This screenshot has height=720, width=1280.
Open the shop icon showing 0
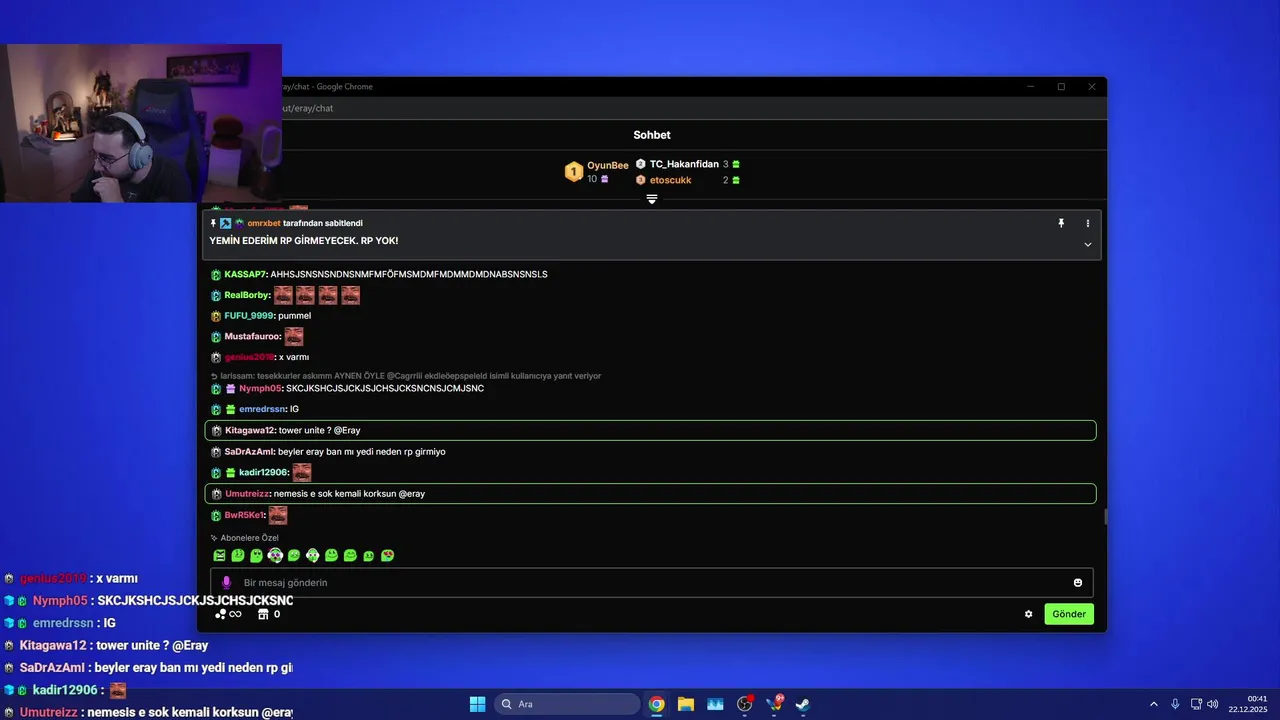coord(269,614)
